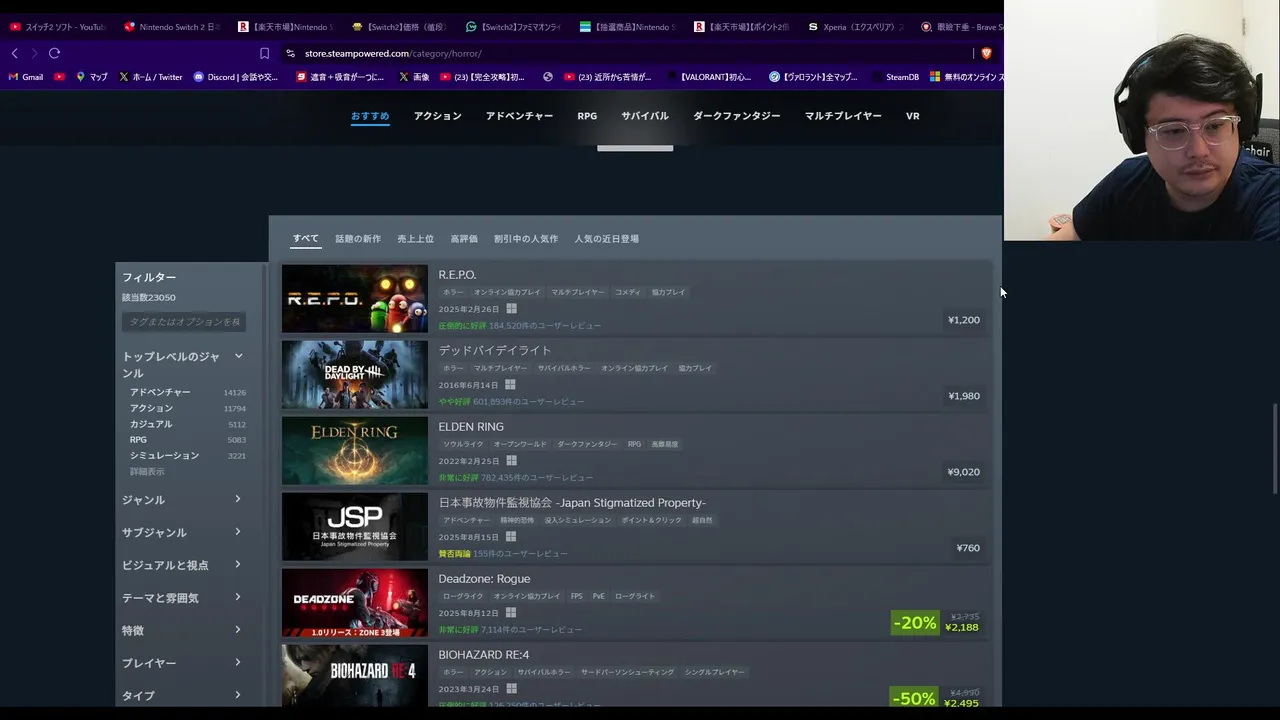Filter by RPG genre in the sidebar
Viewport: 1280px width, 720px height.
(x=138, y=440)
